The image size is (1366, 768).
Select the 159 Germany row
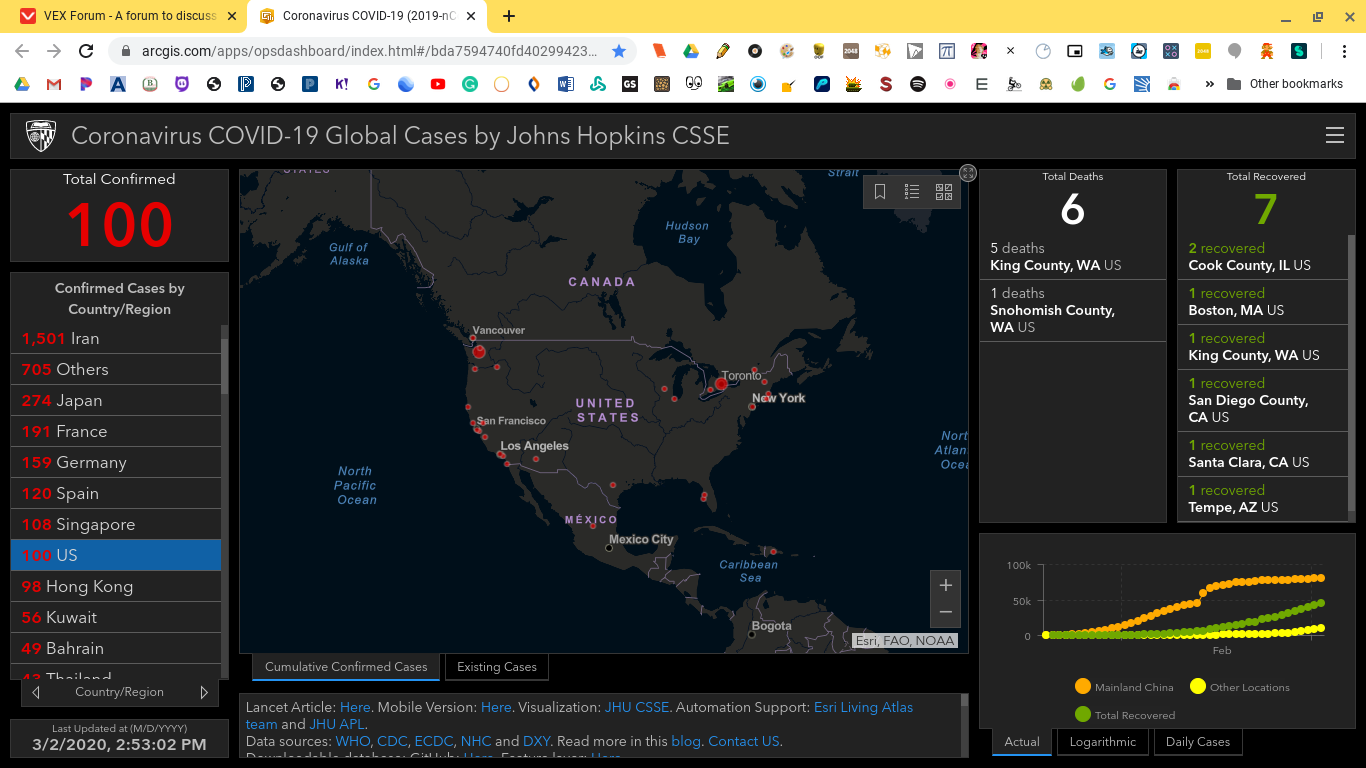pos(116,462)
